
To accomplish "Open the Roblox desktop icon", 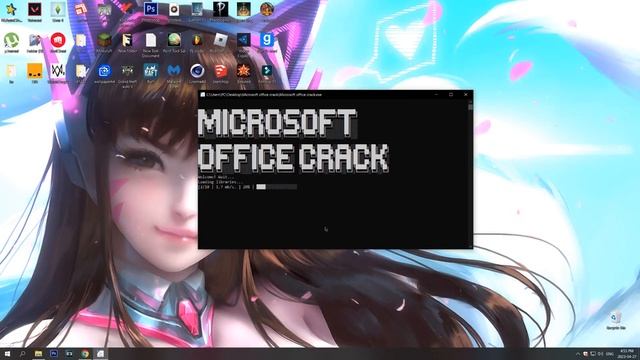I will [x=220, y=41].
